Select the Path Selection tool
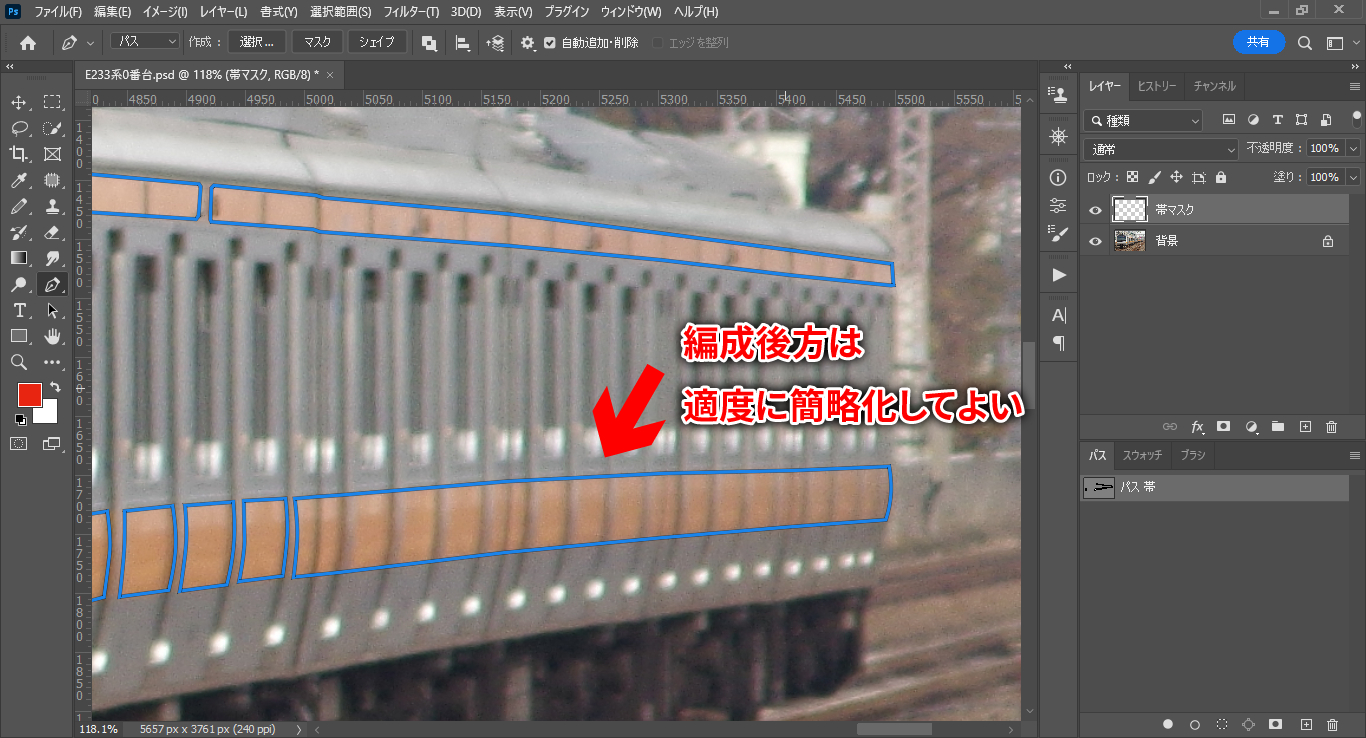This screenshot has width=1366, height=738. coord(52,310)
